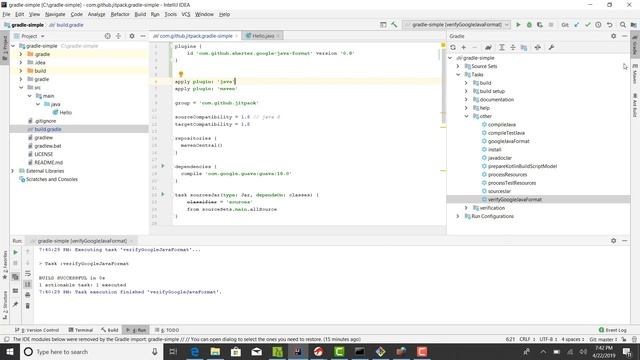Expand all nodes in the Gradle panel

[x=502, y=47]
